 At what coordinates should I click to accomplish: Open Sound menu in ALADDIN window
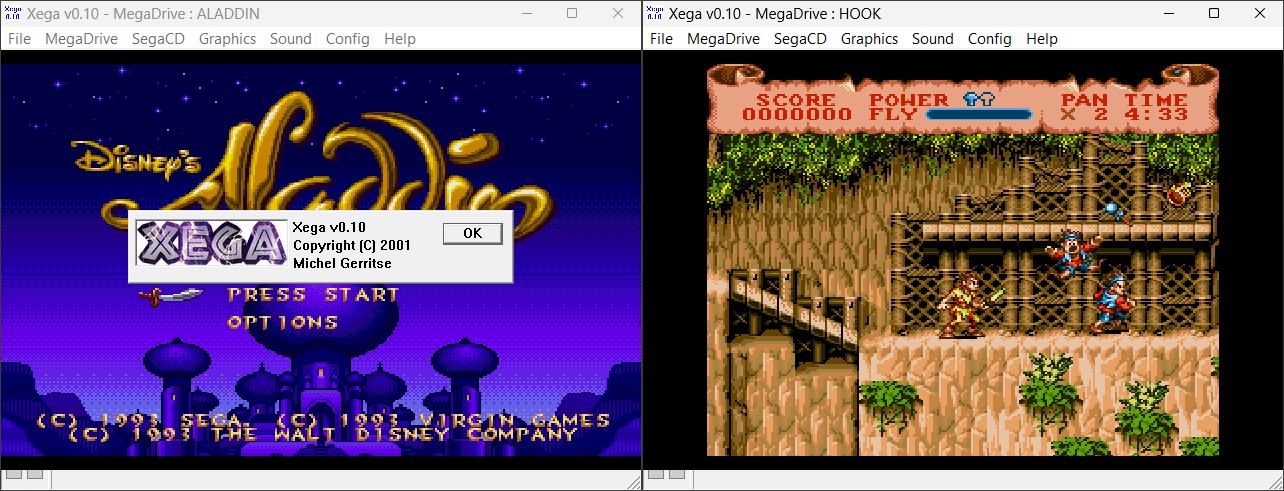(x=291, y=39)
